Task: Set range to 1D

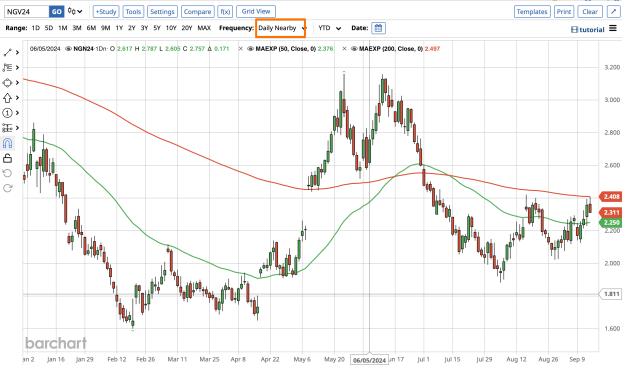Action: click(x=35, y=28)
